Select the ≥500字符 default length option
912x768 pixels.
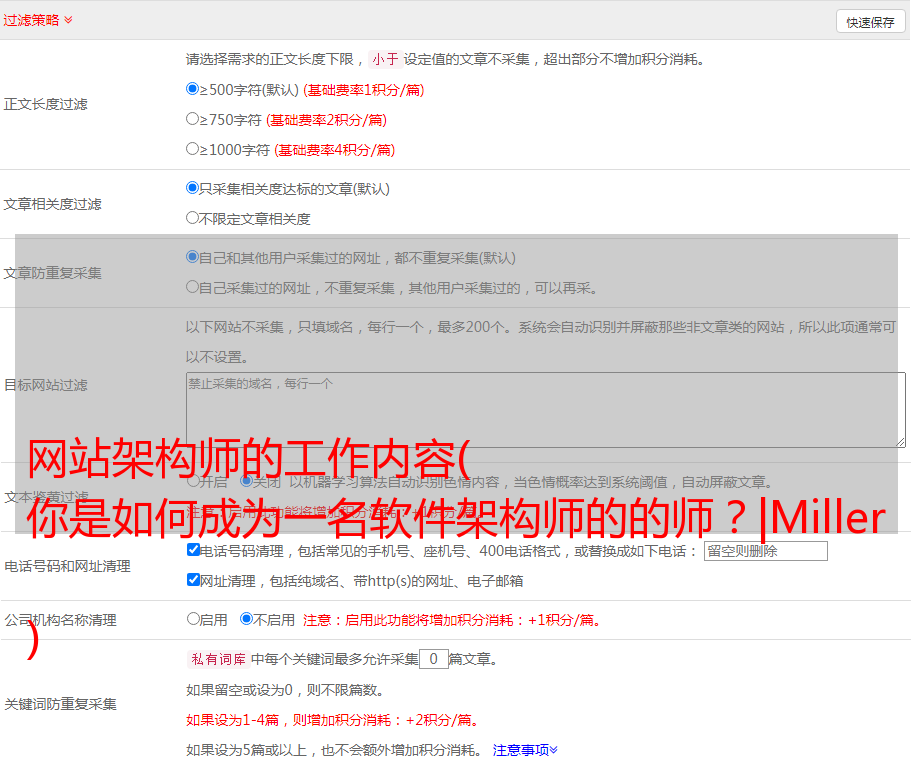coord(193,89)
